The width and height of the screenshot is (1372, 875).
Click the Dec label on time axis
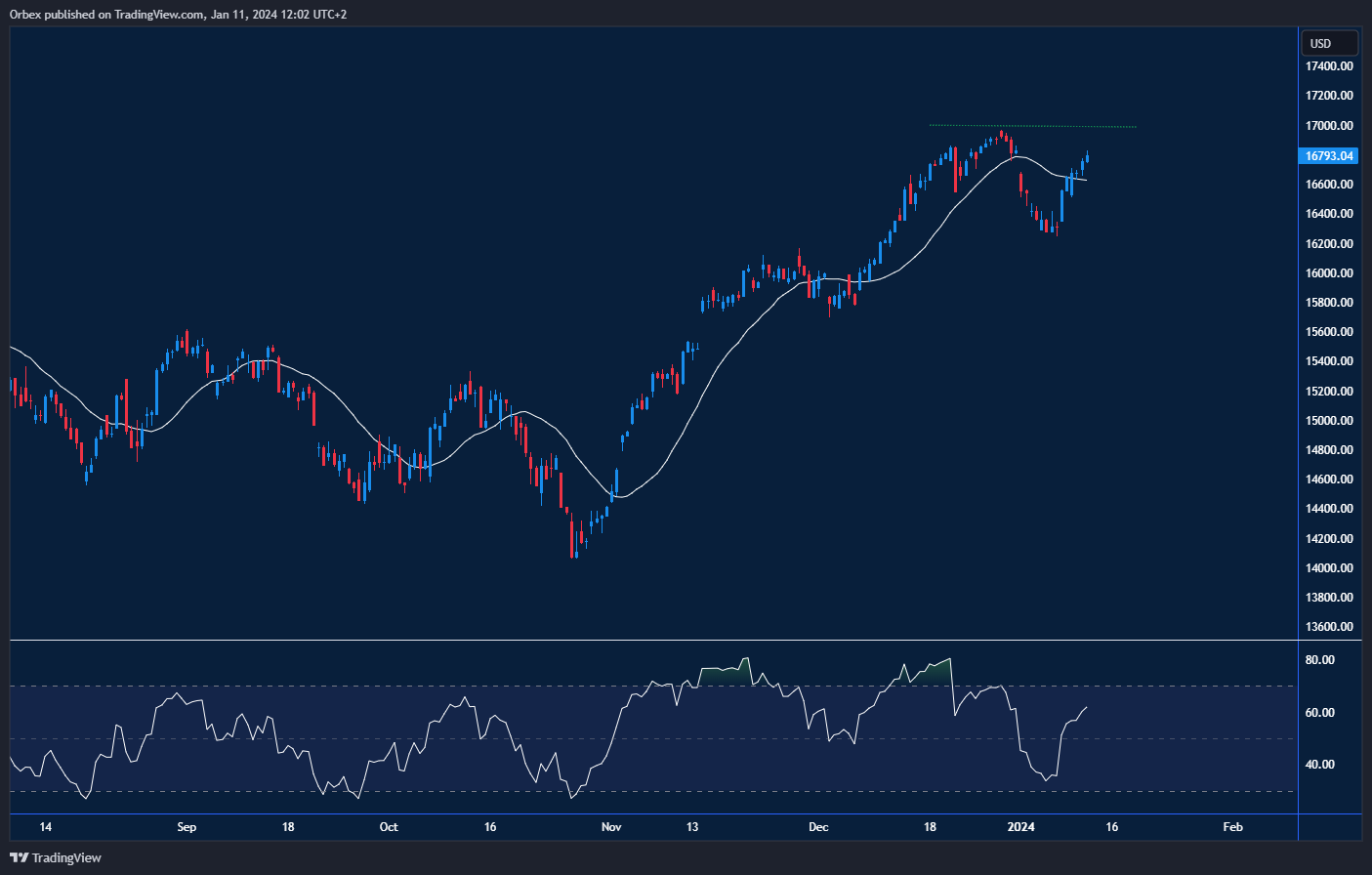tap(818, 827)
